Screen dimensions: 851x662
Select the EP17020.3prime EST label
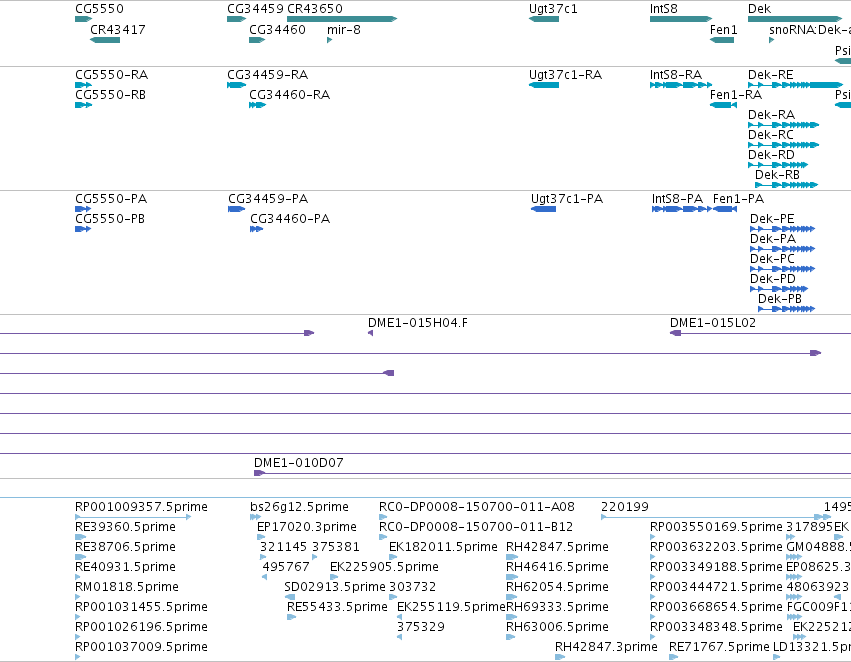[307, 527]
